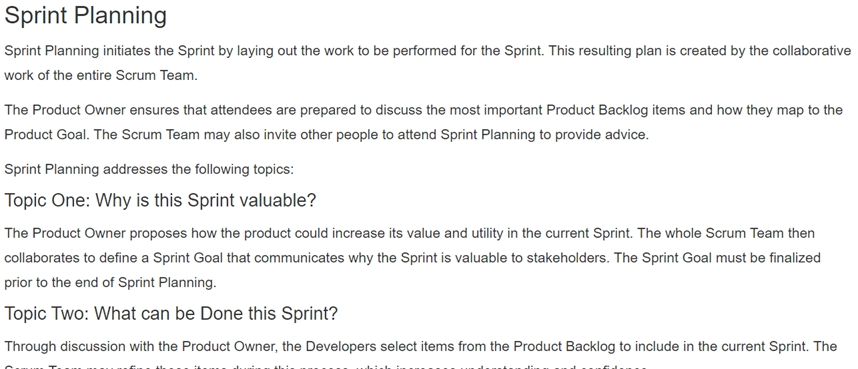Click the "Topic Two: What can be Done this Sprint?" heading
This screenshot has width=858, height=369.
pos(171,314)
